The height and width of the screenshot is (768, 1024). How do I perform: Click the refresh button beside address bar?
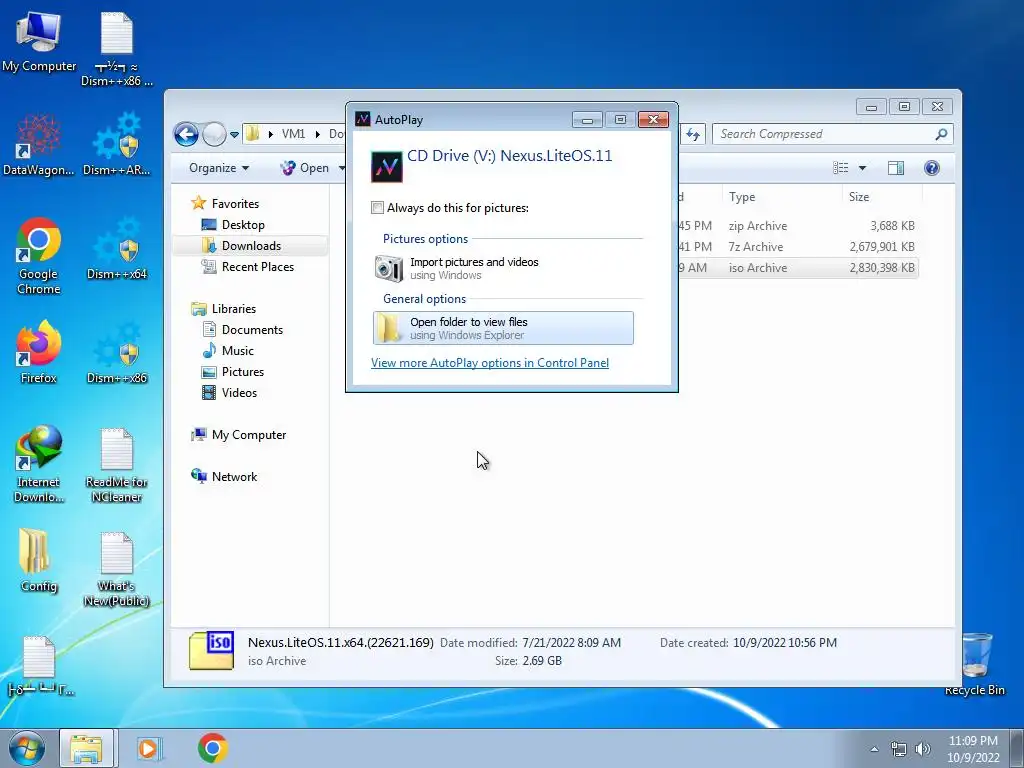(693, 135)
